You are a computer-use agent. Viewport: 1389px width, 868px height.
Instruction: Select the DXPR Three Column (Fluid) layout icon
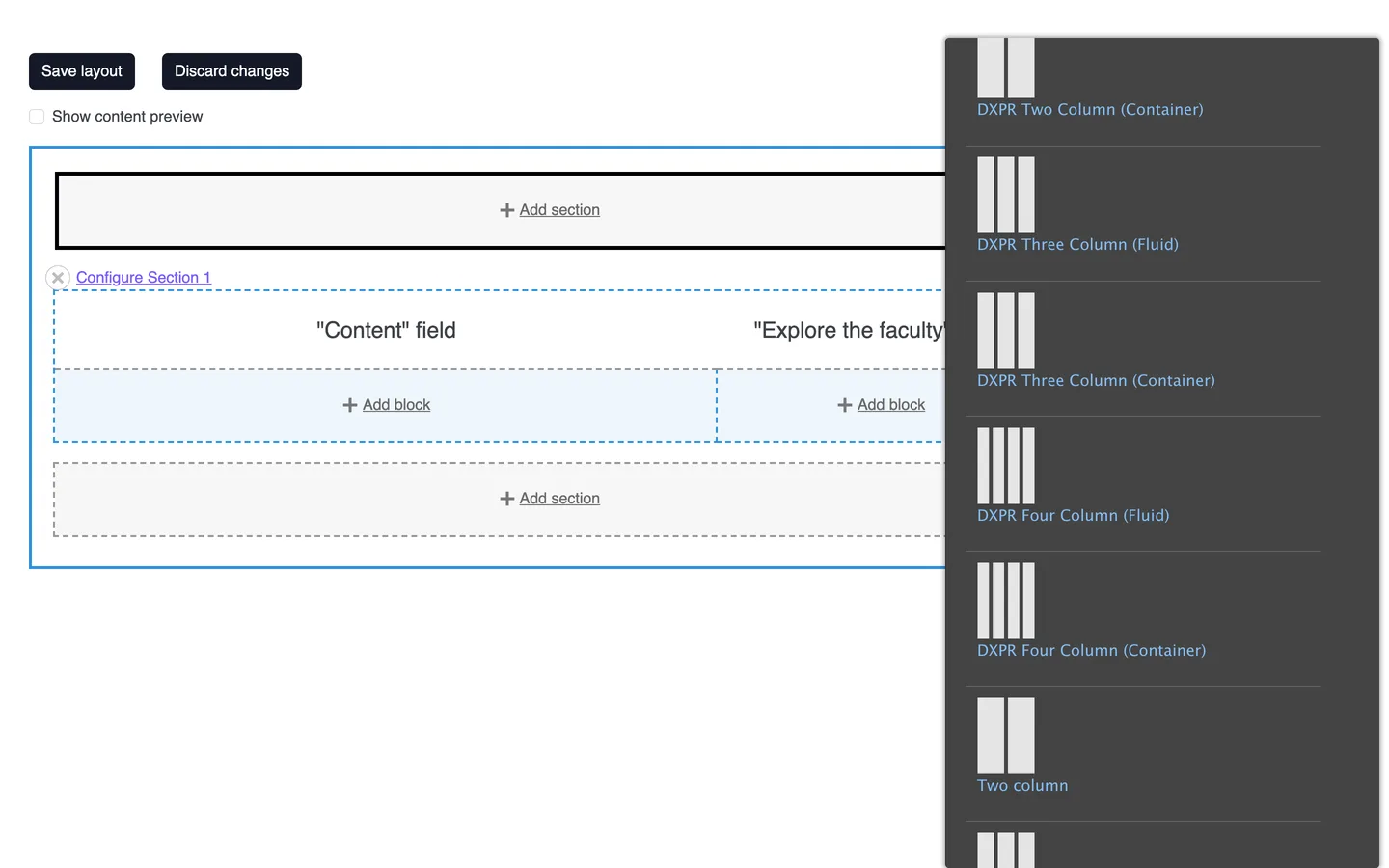click(x=1006, y=195)
